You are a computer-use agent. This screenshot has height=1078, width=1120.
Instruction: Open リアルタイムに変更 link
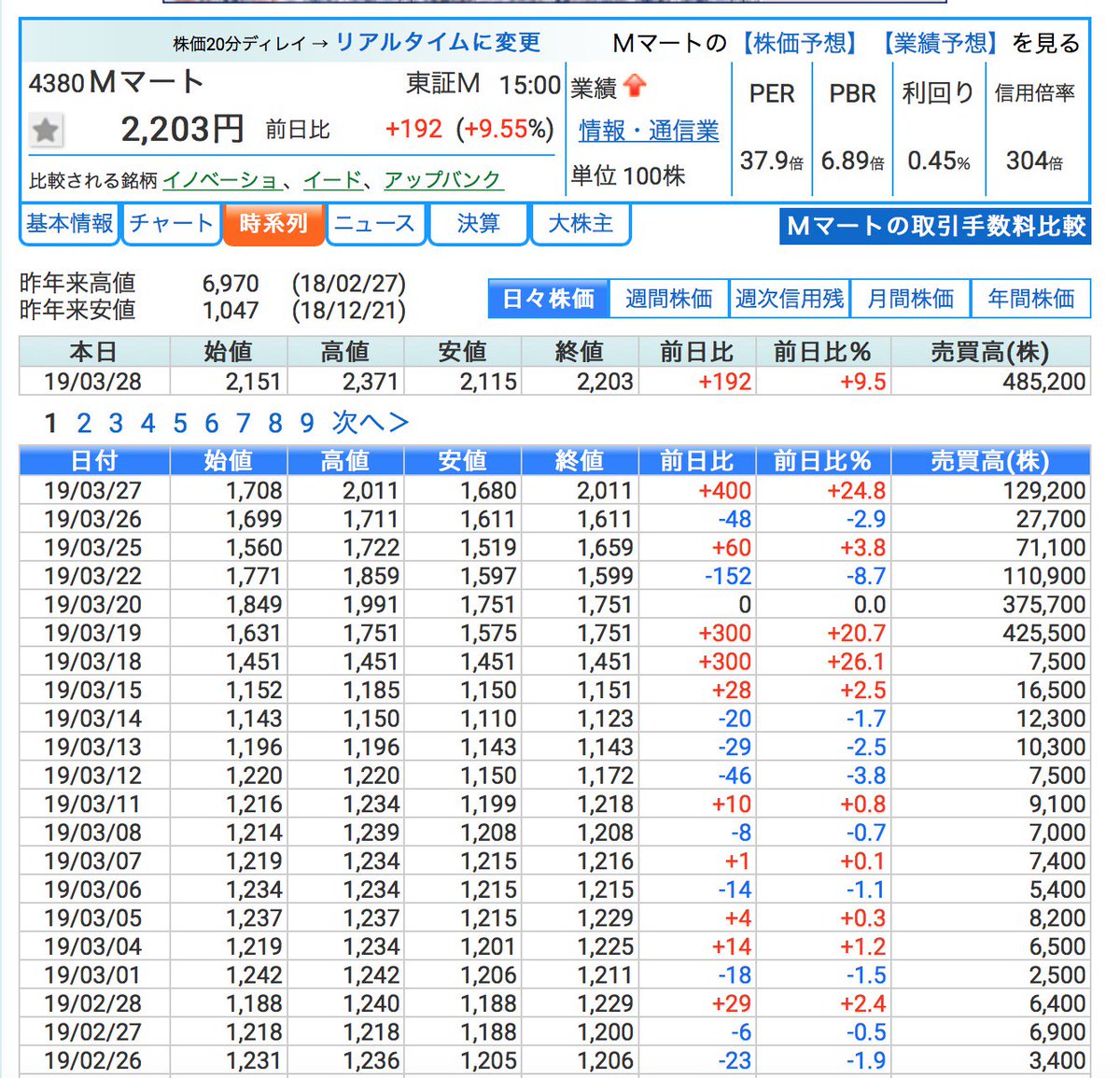pos(438,42)
